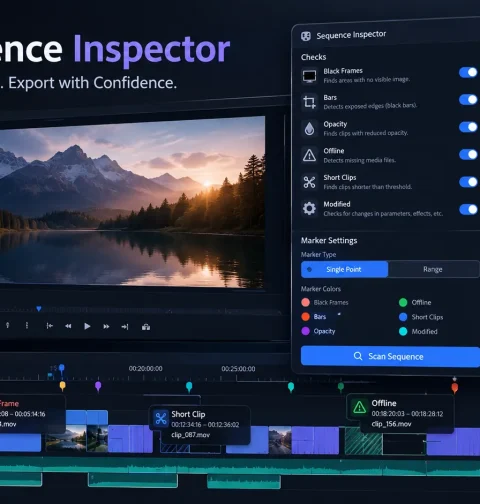Image resolution: width=480 pixels, height=504 pixels.
Task: Play the preview video
Action: pos(87,326)
